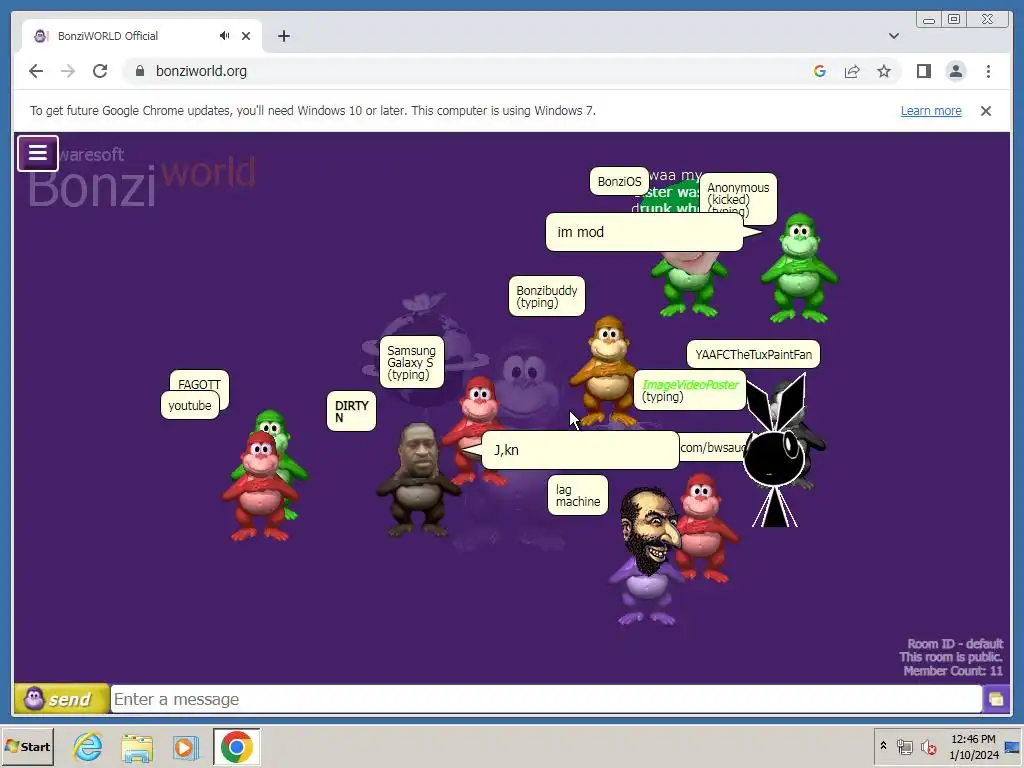Image resolution: width=1024 pixels, height=768 pixels.
Task: Click the Show desktop tray icon
Action: (x=1013, y=747)
